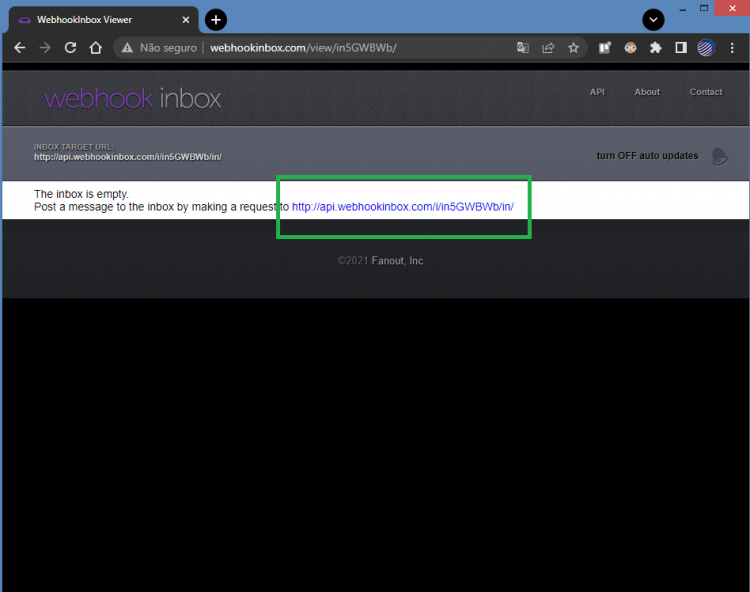The width and height of the screenshot is (750, 592).
Task: Reload the WebhookInbox page
Action: [x=70, y=48]
